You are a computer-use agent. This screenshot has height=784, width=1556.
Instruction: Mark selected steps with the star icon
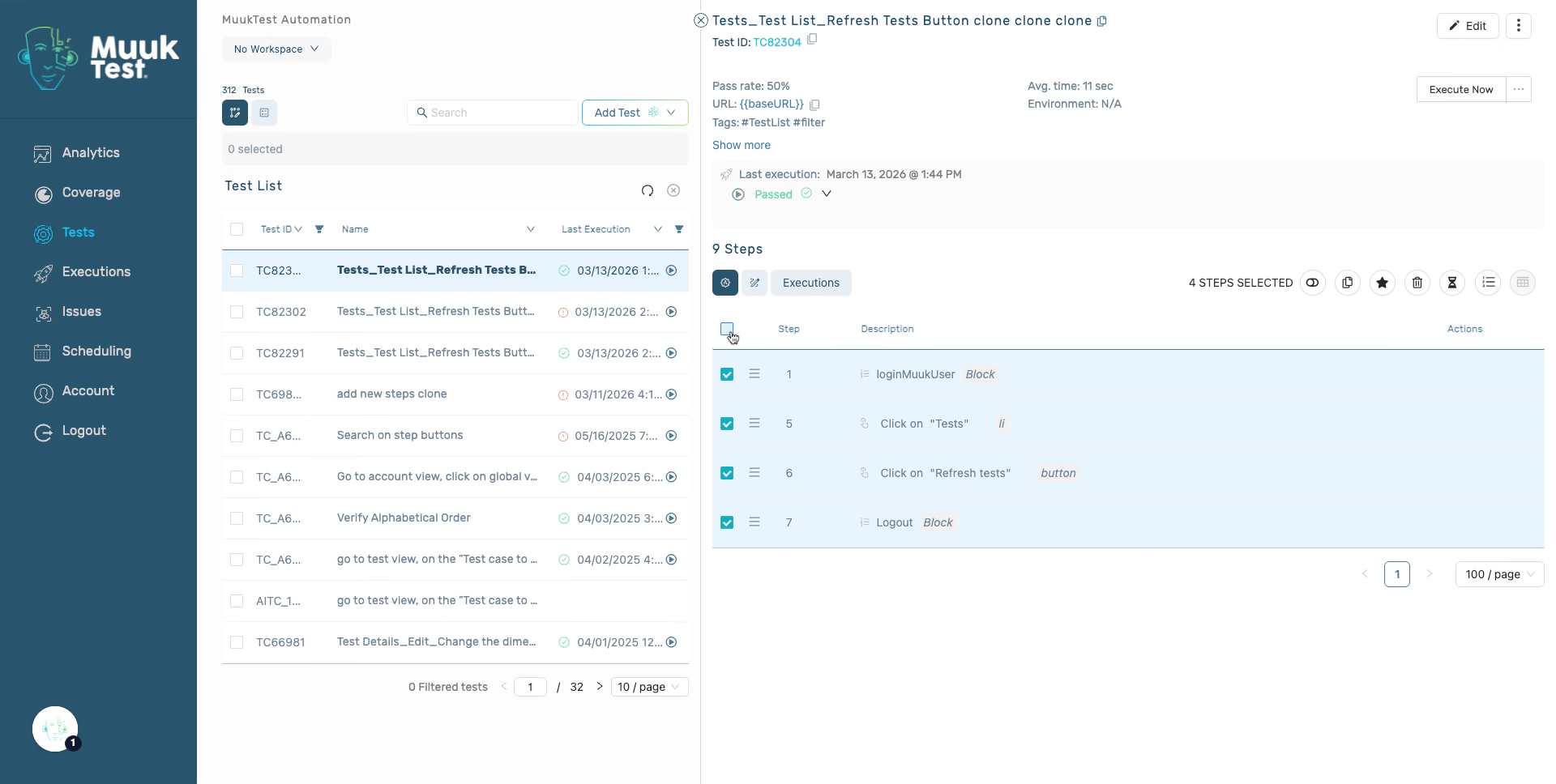coord(1383,283)
